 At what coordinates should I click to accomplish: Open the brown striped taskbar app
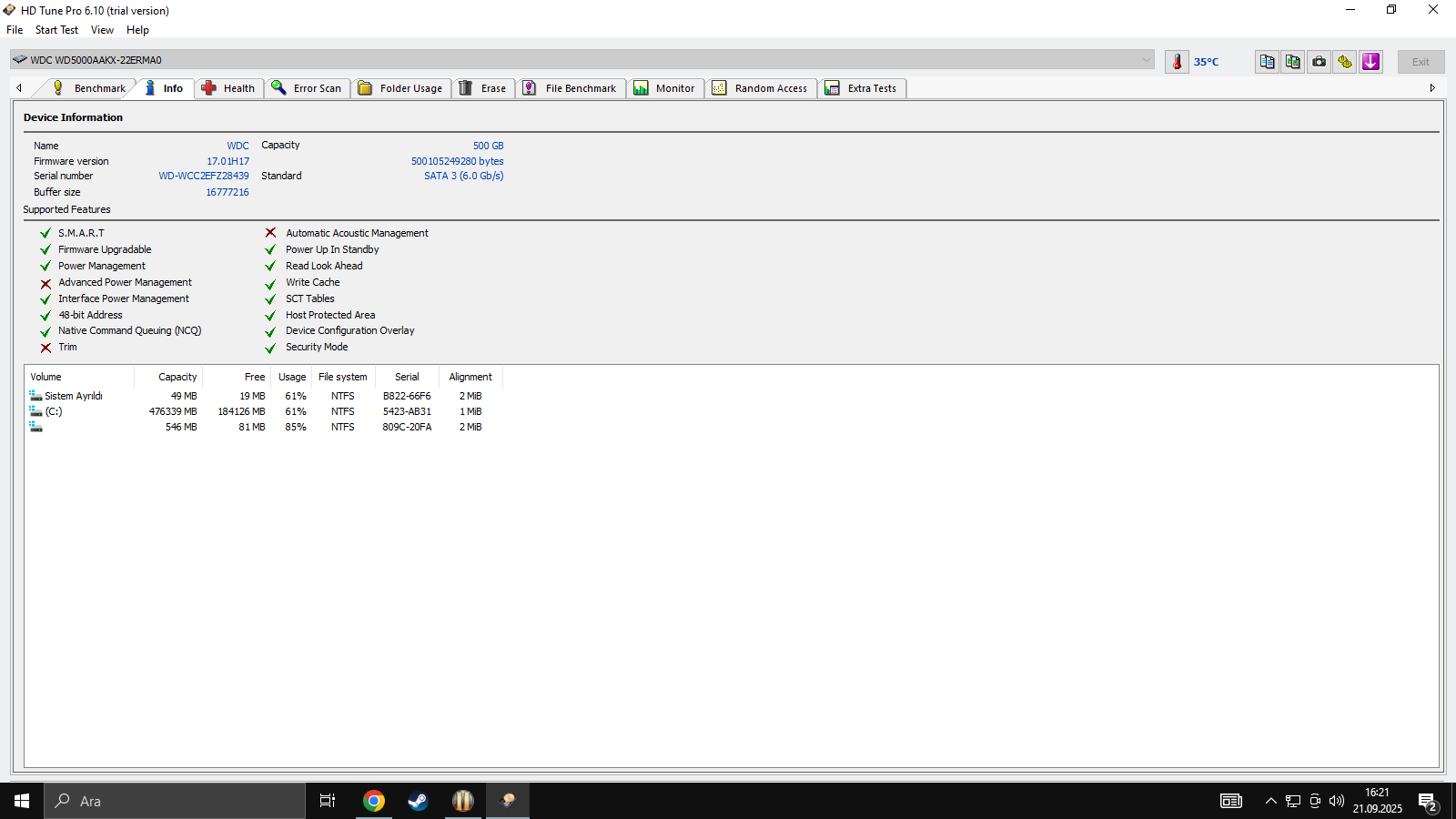463,801
